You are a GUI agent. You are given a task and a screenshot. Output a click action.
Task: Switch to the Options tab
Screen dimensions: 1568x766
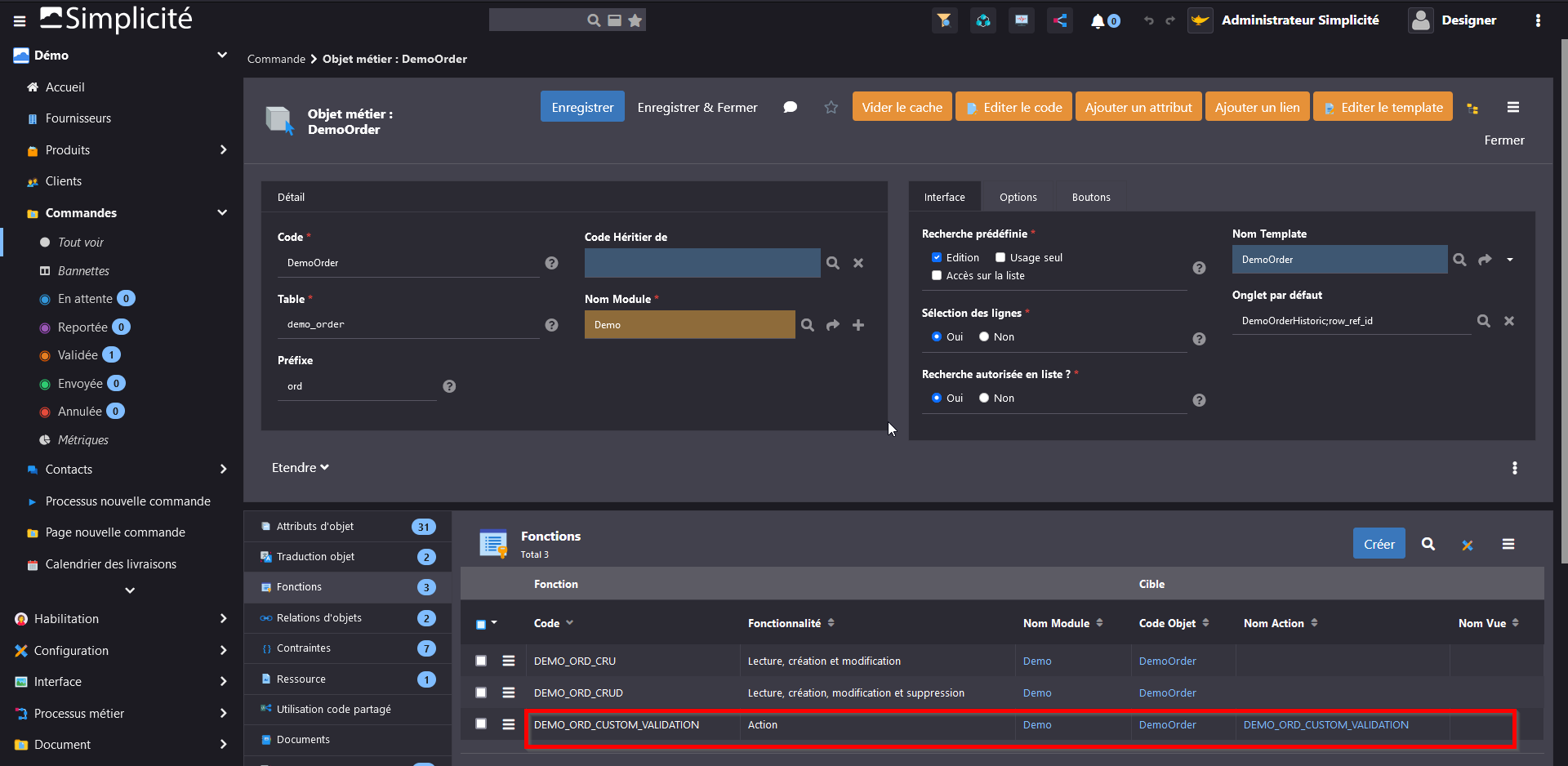pyautogui.click(x=1018, y=197)
